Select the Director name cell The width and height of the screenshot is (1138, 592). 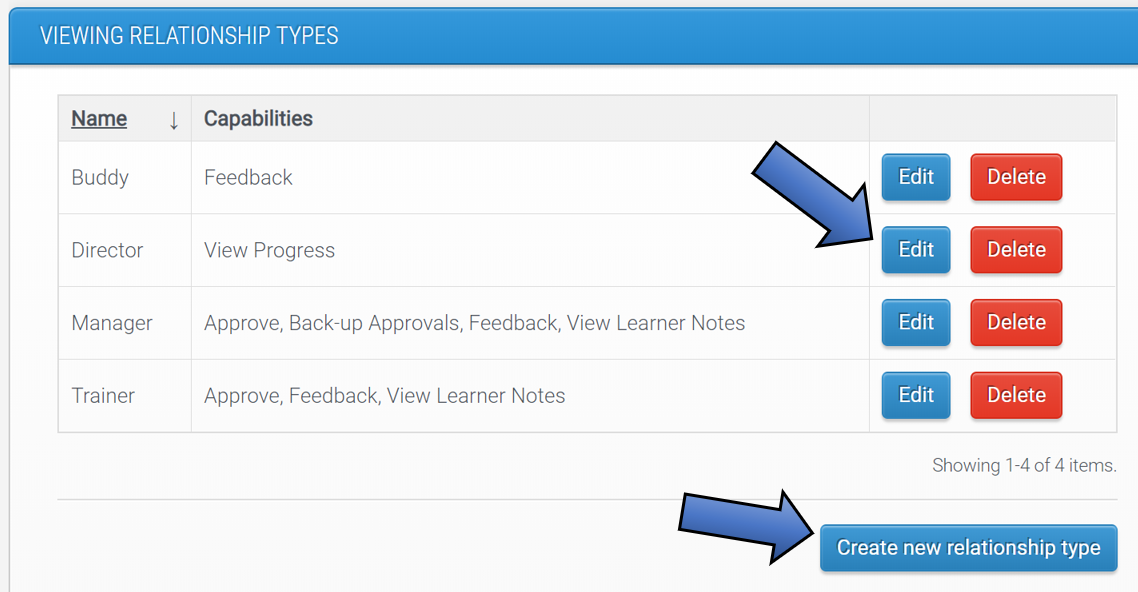[x=107, y=250]
